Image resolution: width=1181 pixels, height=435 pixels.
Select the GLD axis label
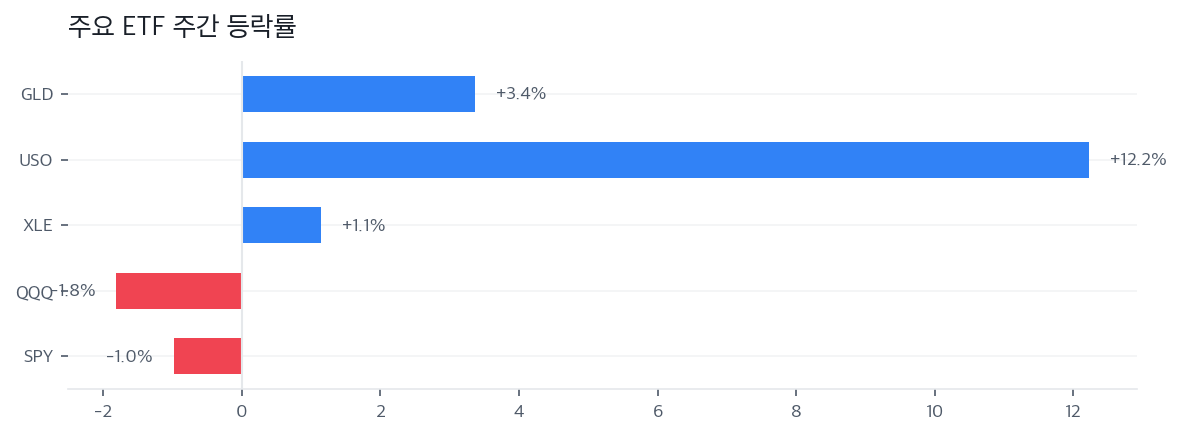click(37, 94)
